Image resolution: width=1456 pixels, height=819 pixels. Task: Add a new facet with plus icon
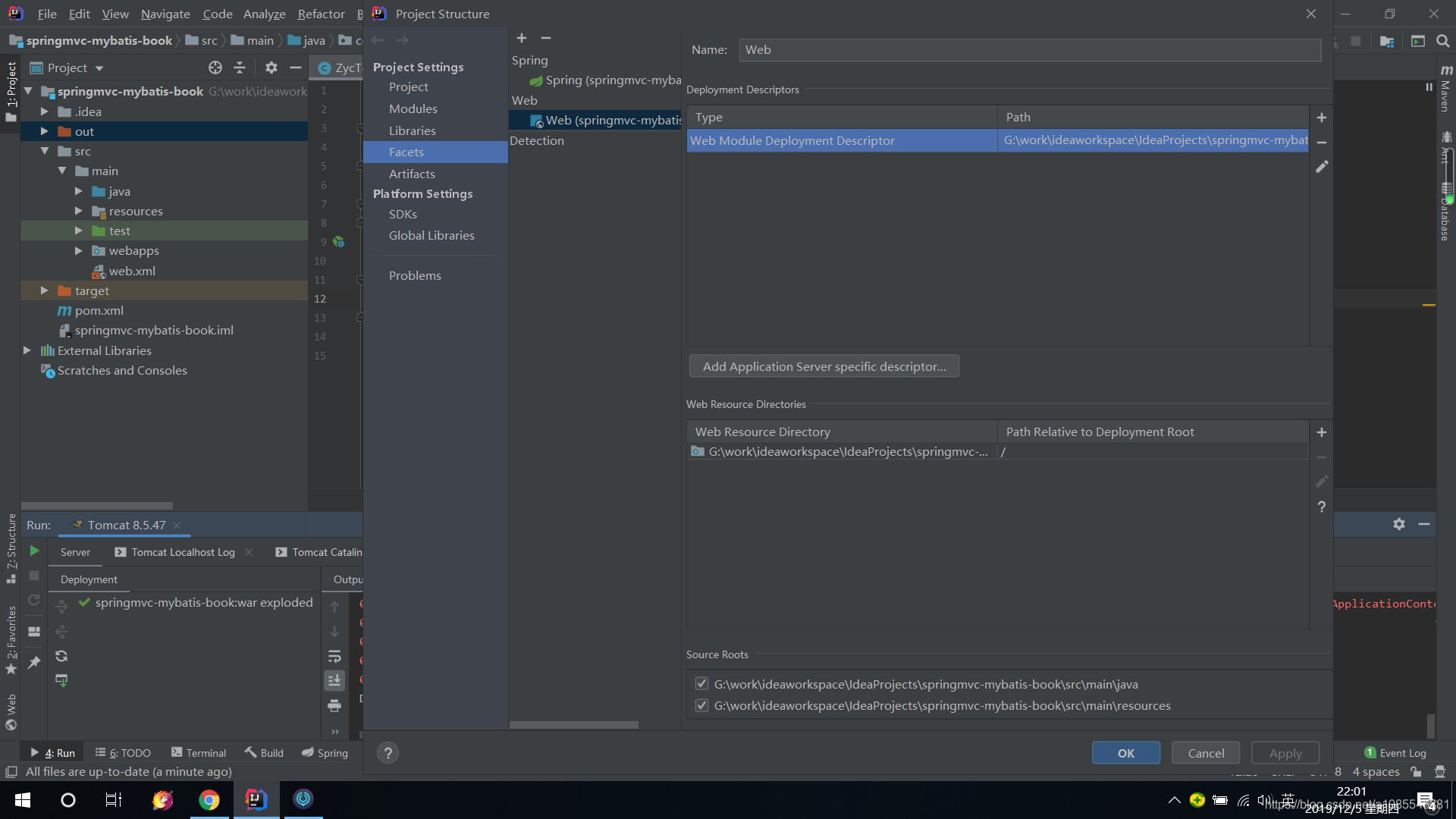[522, 38]
